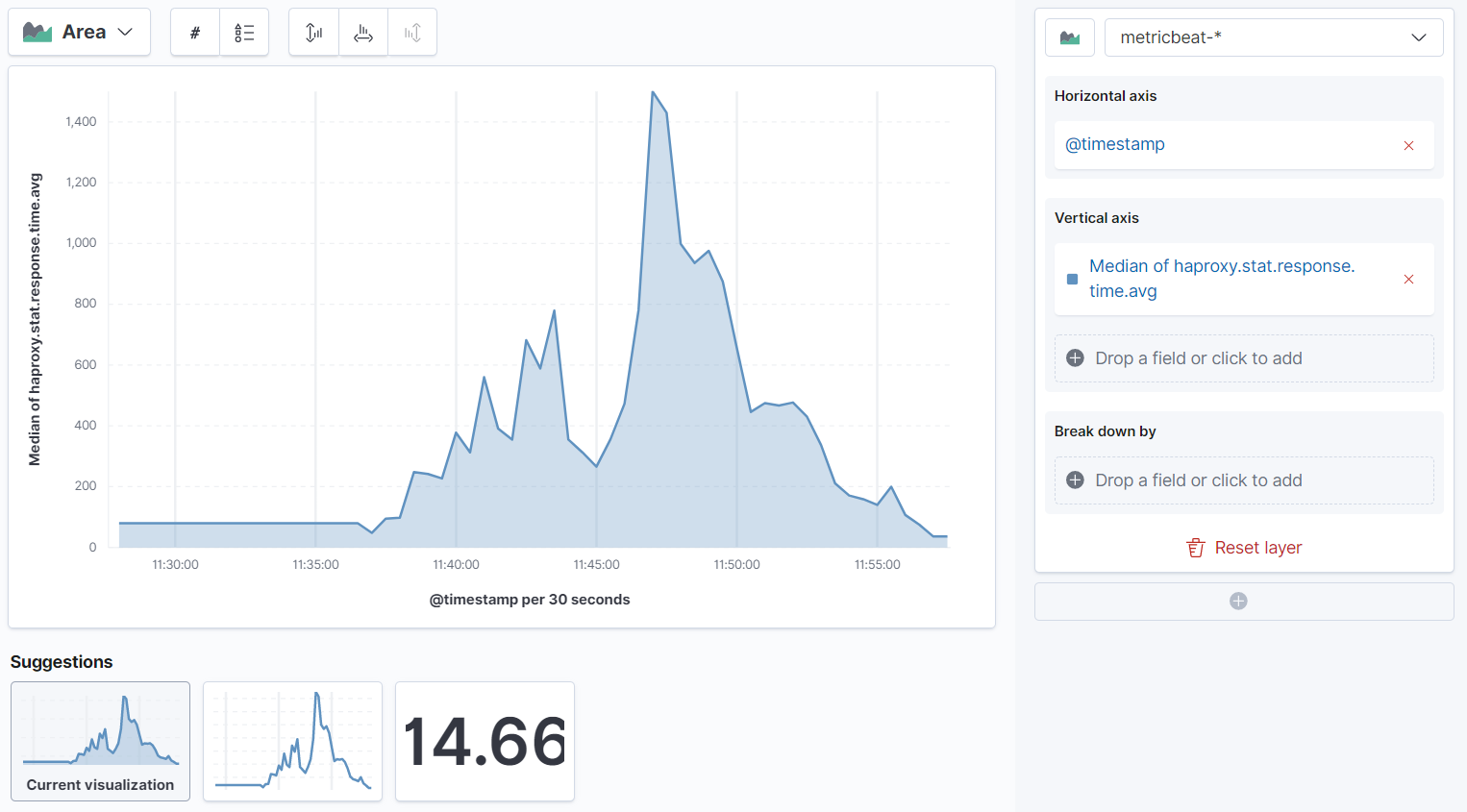Select the Median of haproxy response time dimension

tap(1222, 278)
